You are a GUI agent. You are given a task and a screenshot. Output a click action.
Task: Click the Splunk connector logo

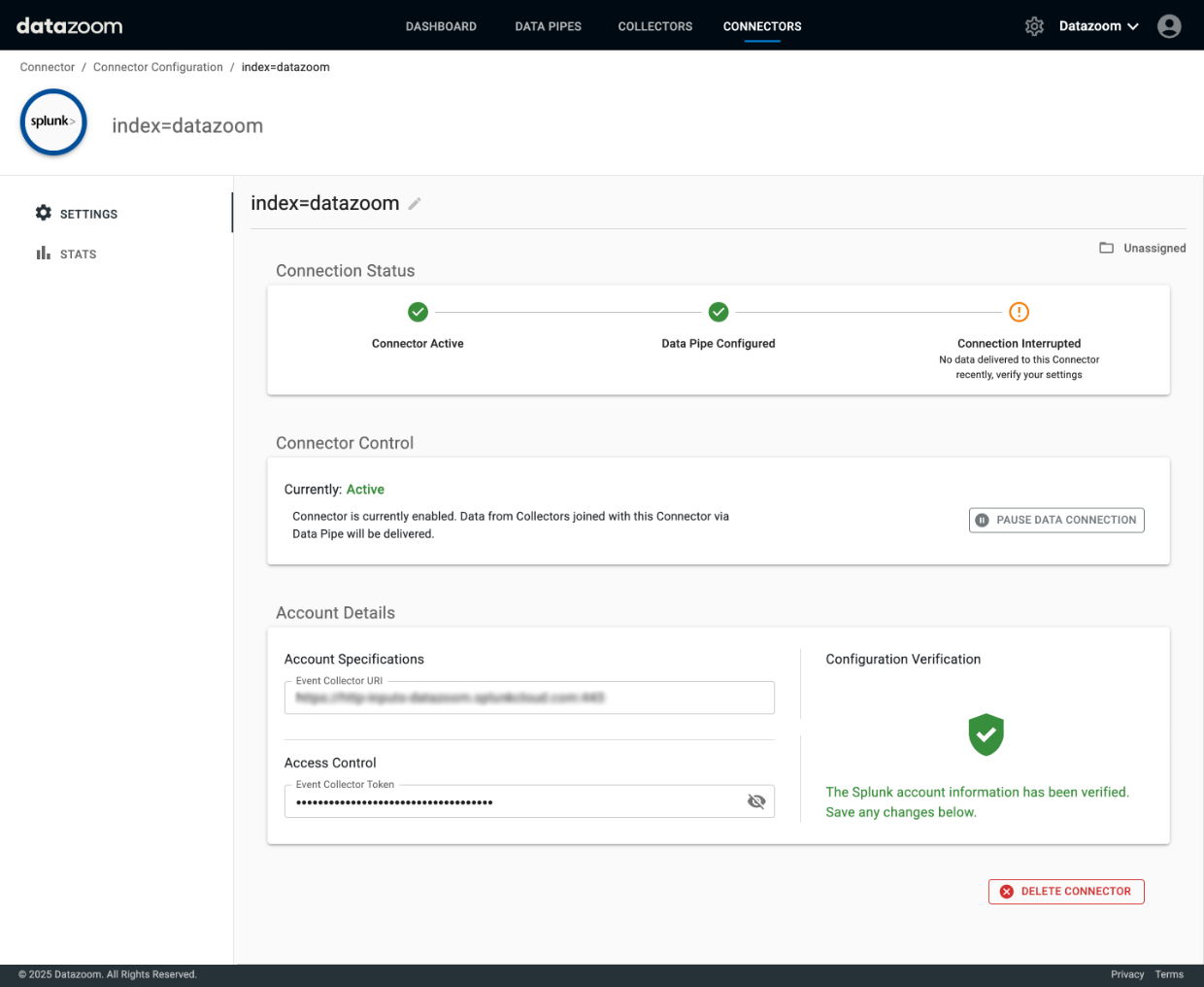[53, 122]
